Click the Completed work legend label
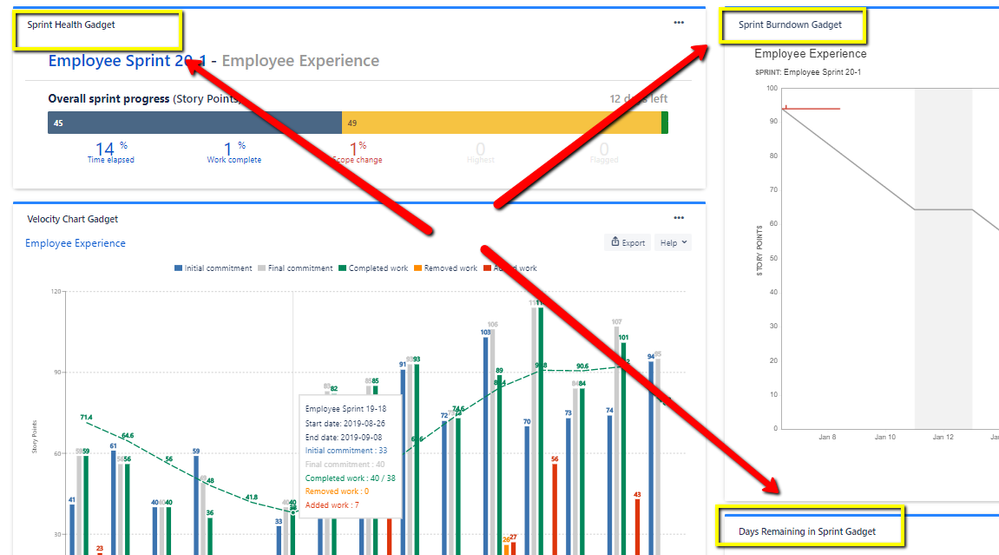Viewport: 999px width, 555px height. (x=378, y=268)
